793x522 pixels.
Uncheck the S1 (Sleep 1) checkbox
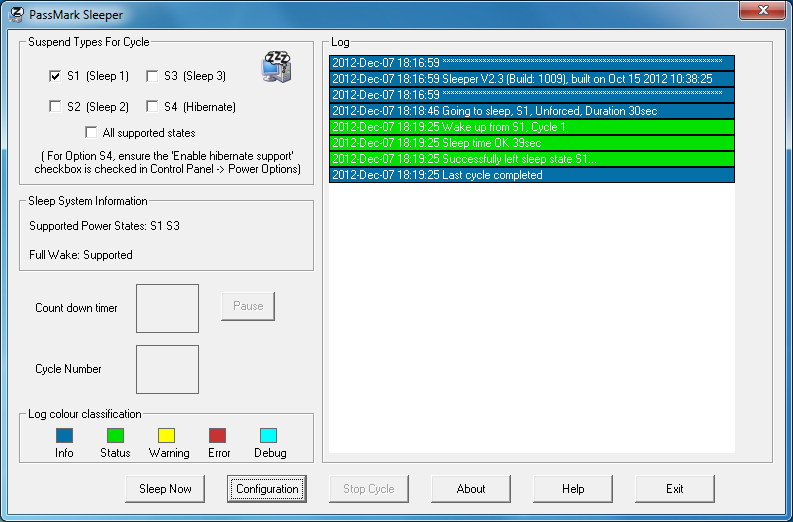[x=55, y=76]
